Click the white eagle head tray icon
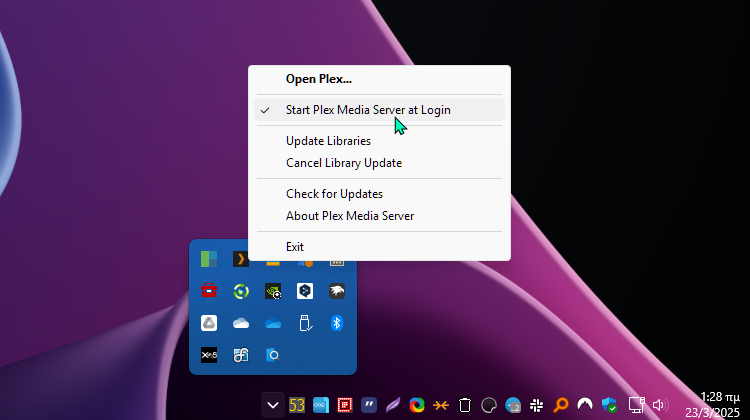The height and width of the screenshot is (420, 750). [337, 291]
